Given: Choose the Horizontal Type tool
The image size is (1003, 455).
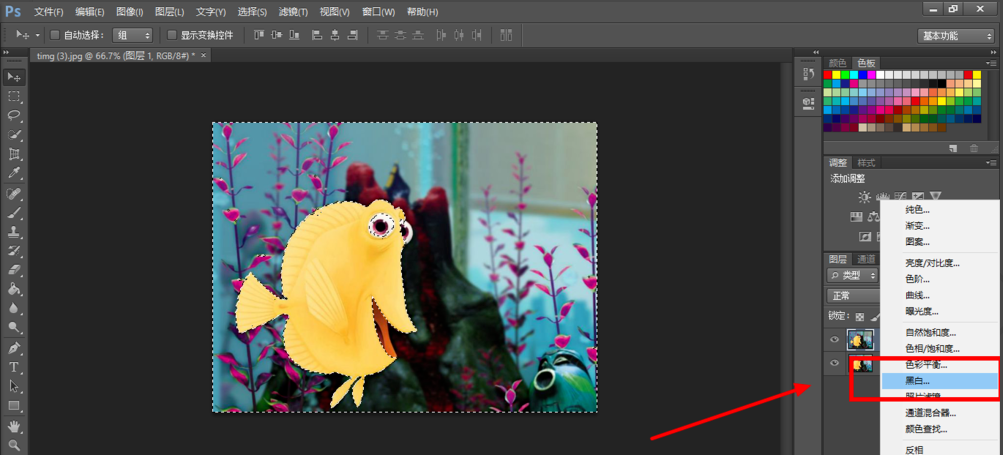Looking at the screenshot, I should 15,367.
